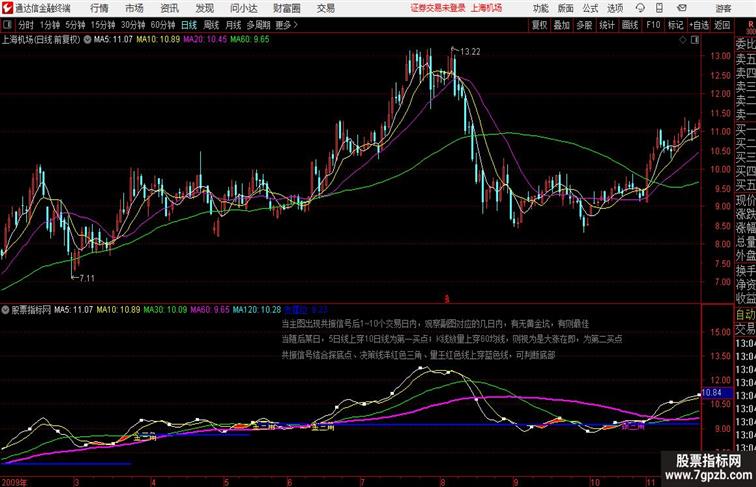Click the 7.11 low price marker
The image size is (756, 487).
[87, 278]
